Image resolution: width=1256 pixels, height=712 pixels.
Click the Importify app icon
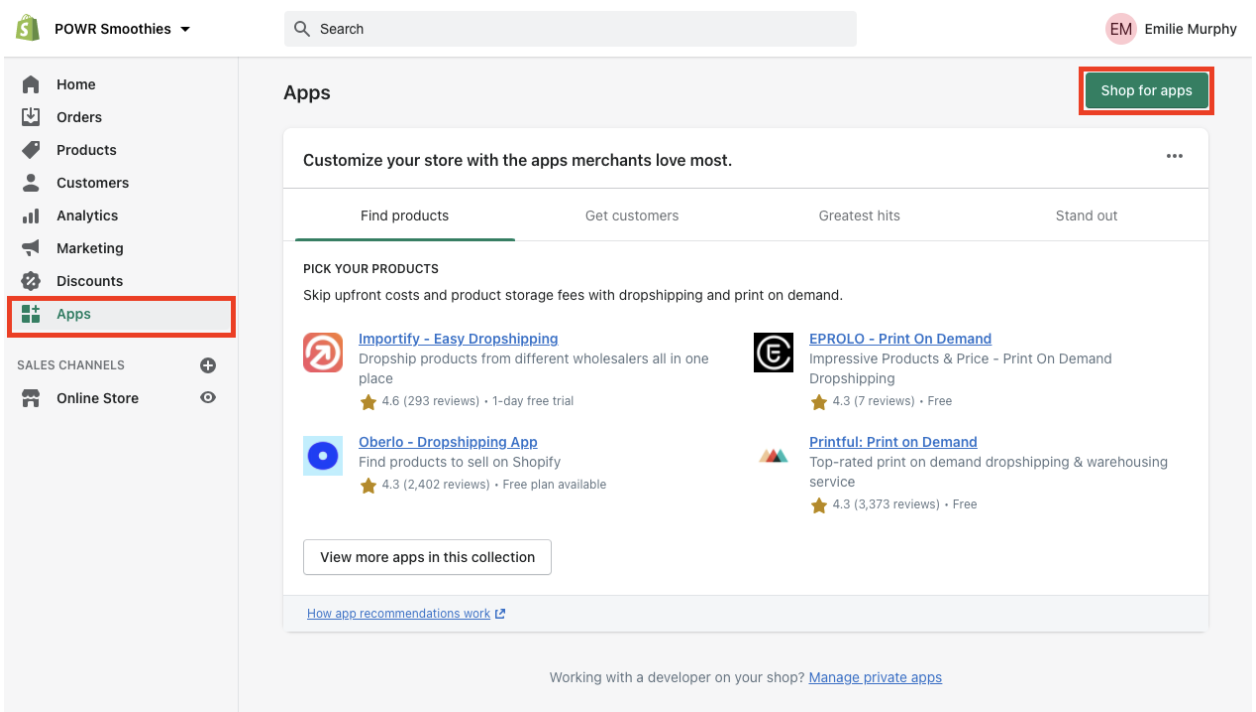(323, 352)
